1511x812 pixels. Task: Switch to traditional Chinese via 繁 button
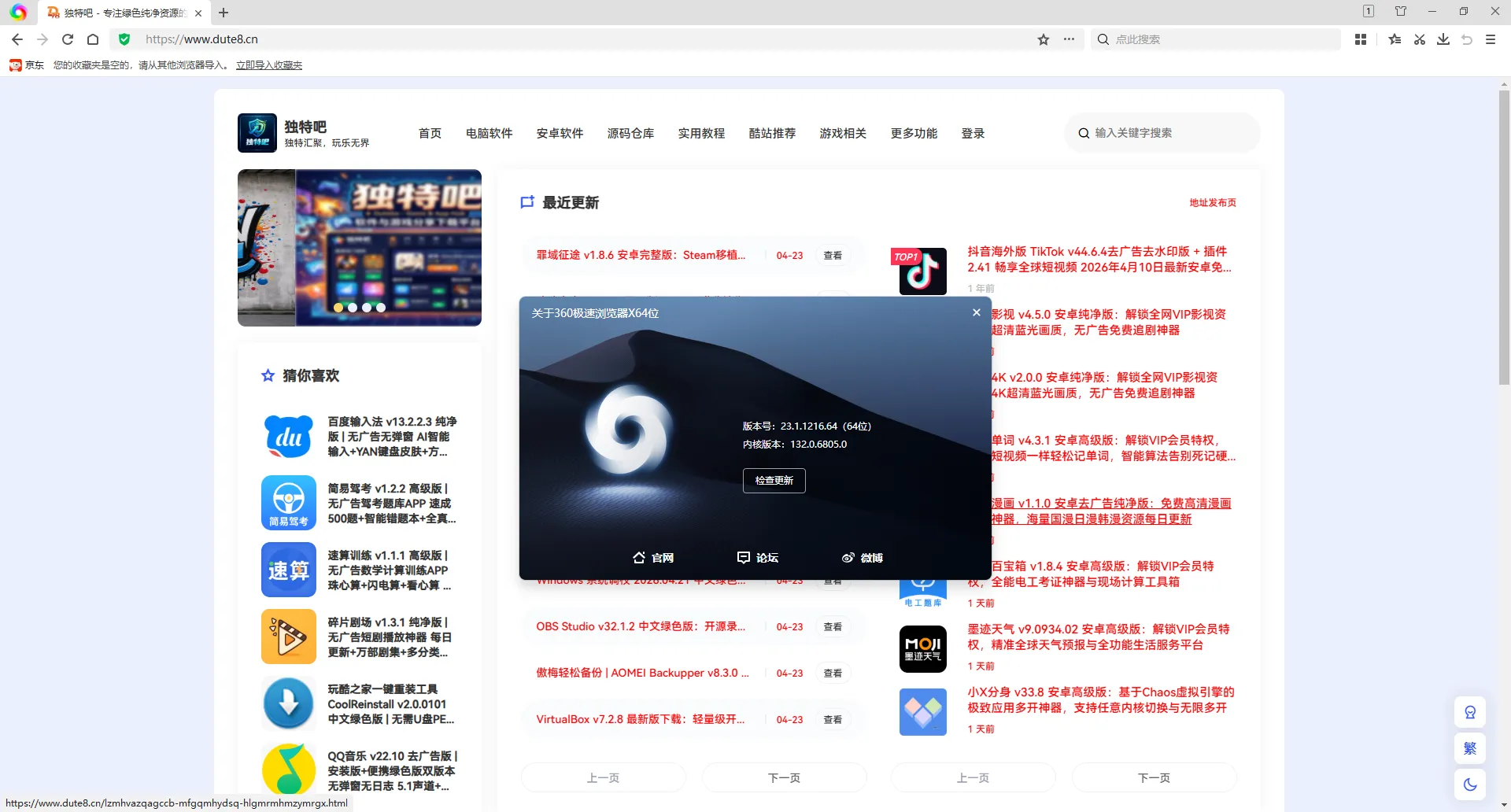click(1470, 748)
